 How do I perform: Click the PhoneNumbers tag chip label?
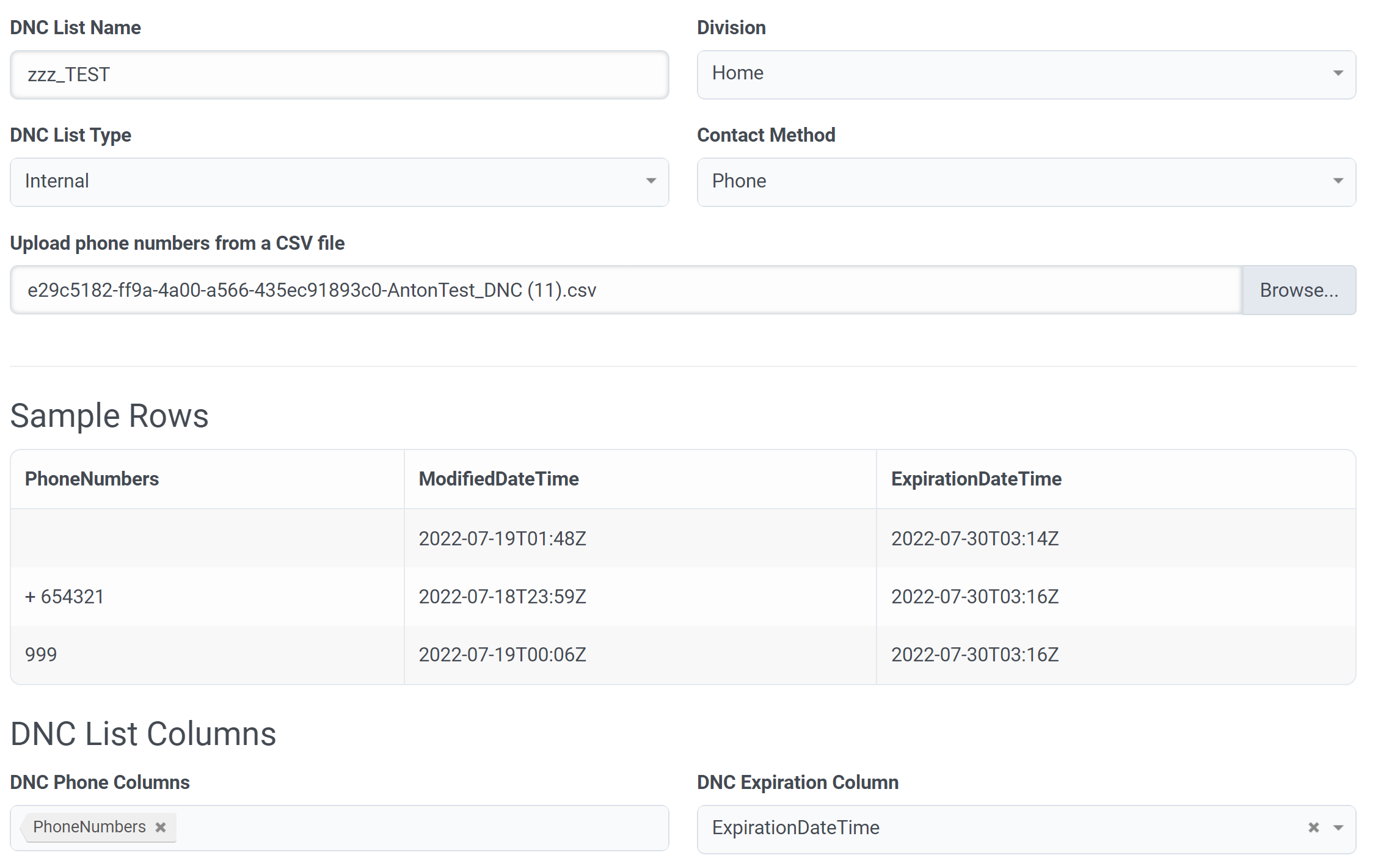point(89,827)
